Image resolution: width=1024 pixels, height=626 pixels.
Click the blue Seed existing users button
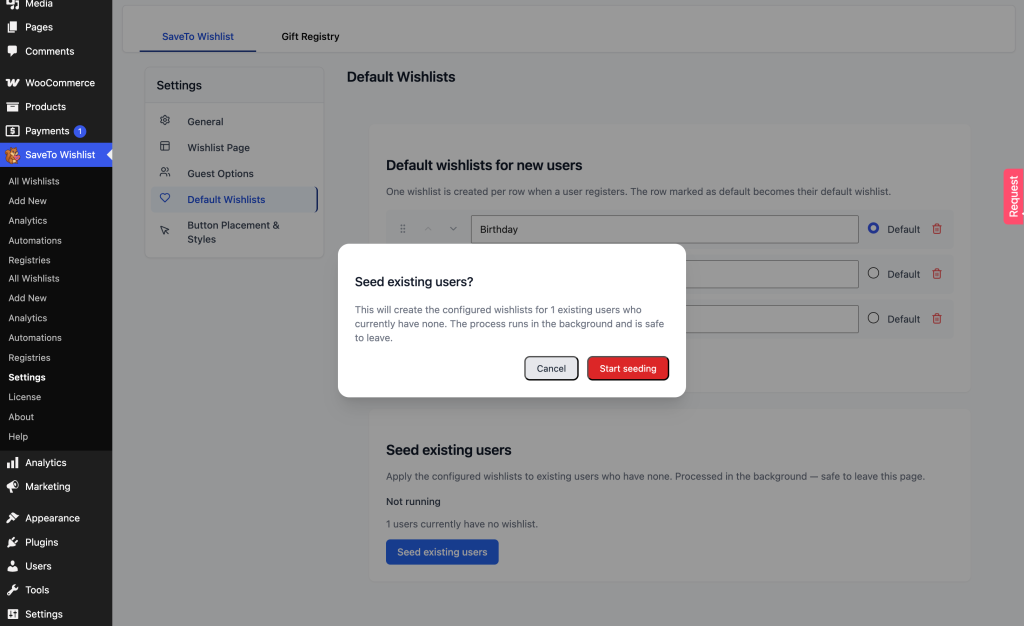pyautogui.click(x=442, y=552)
